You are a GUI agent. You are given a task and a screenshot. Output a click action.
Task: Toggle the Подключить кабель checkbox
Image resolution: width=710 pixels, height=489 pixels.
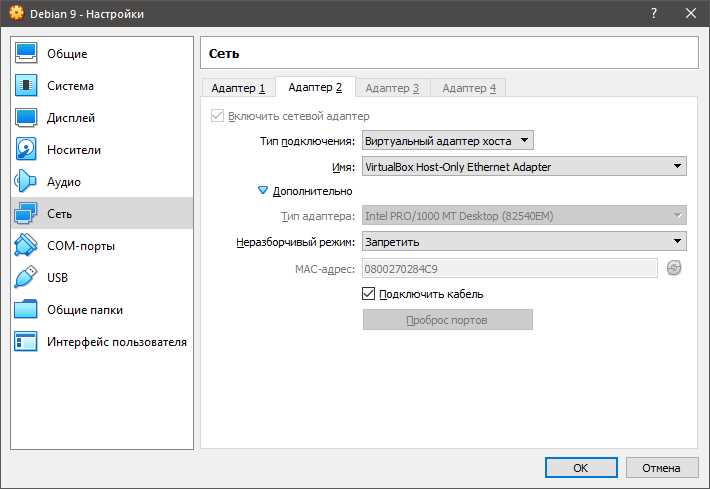coord(369,294)
